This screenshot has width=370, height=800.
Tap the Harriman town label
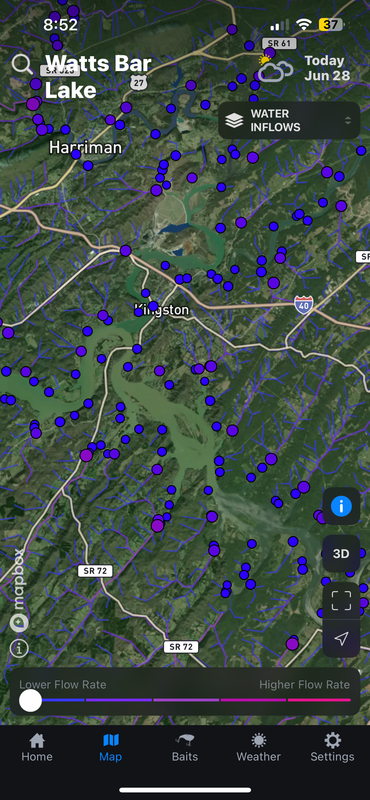pyautogui.click(x=86, y=148)
